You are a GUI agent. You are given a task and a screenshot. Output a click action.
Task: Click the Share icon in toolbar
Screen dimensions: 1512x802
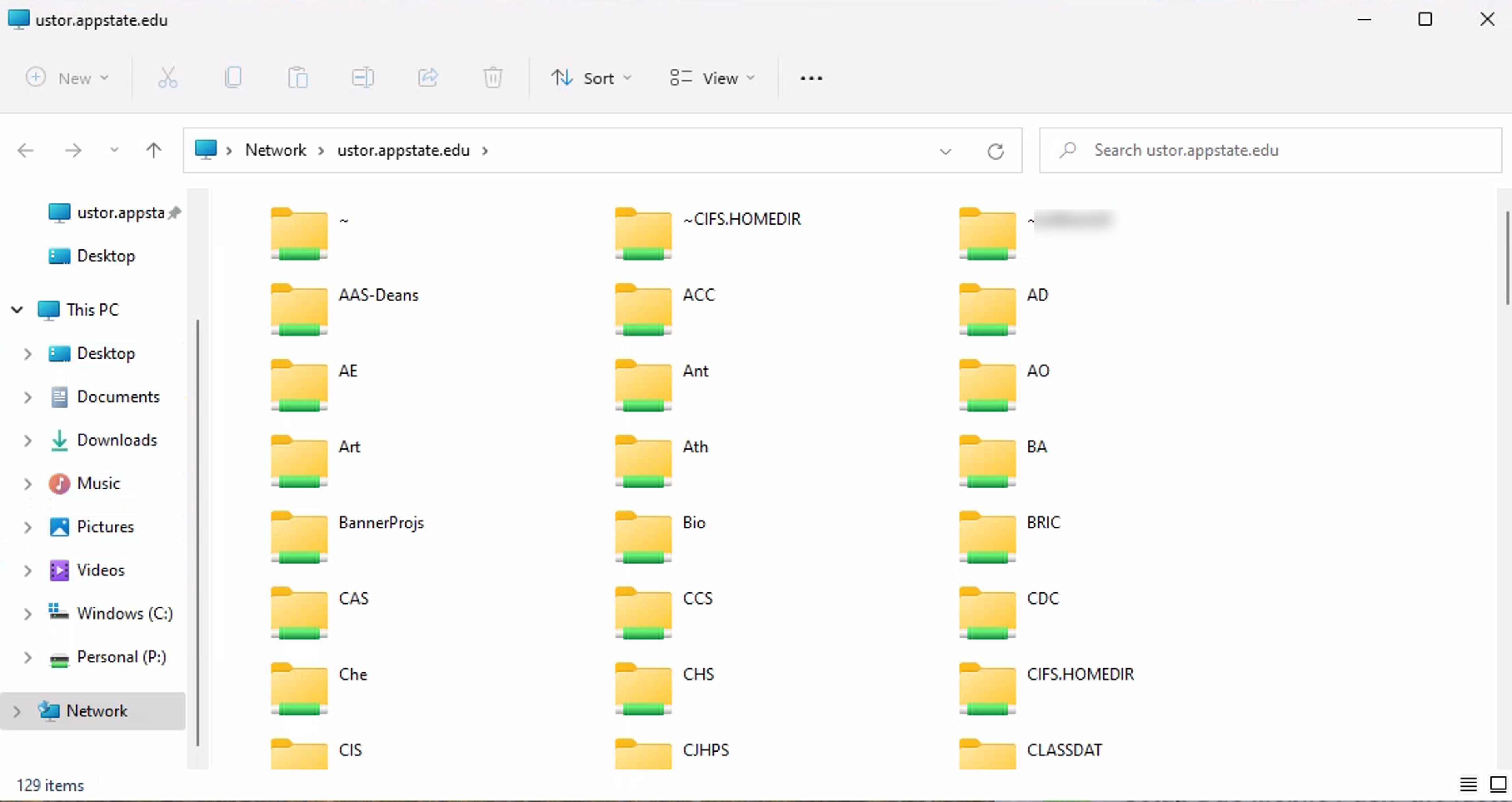point(428,78)
